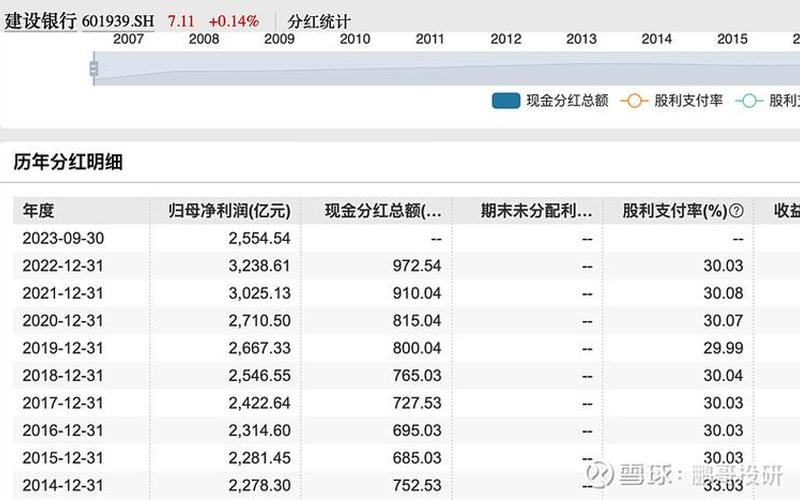The height and width of the screenshot is (500, 800).
Task: Sort by the 现金分红总额 column header
Action: [x=383, y=211]
